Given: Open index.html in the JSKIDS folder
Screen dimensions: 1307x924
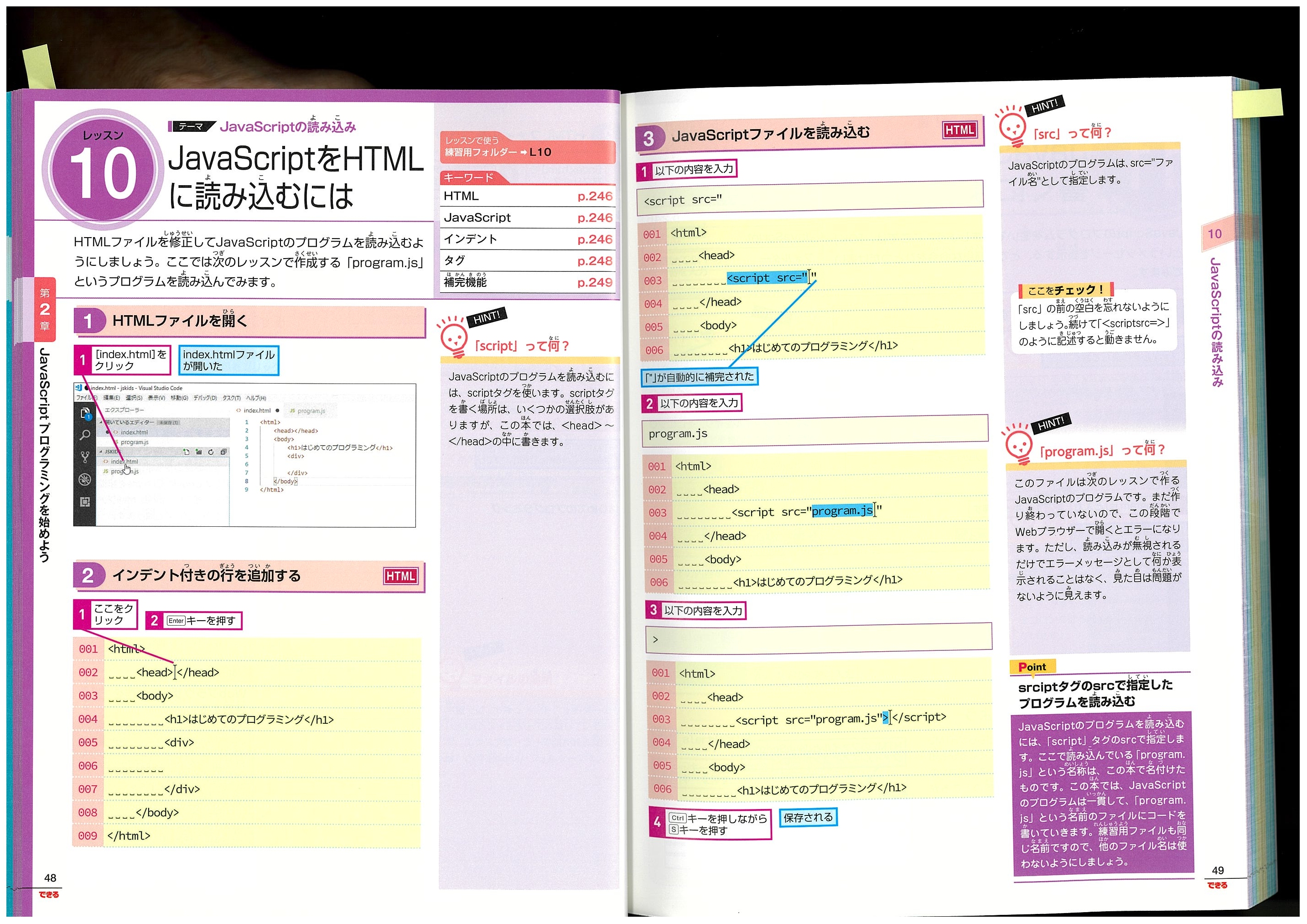Looking at the screenshot, I should click(x=124, y=462).
